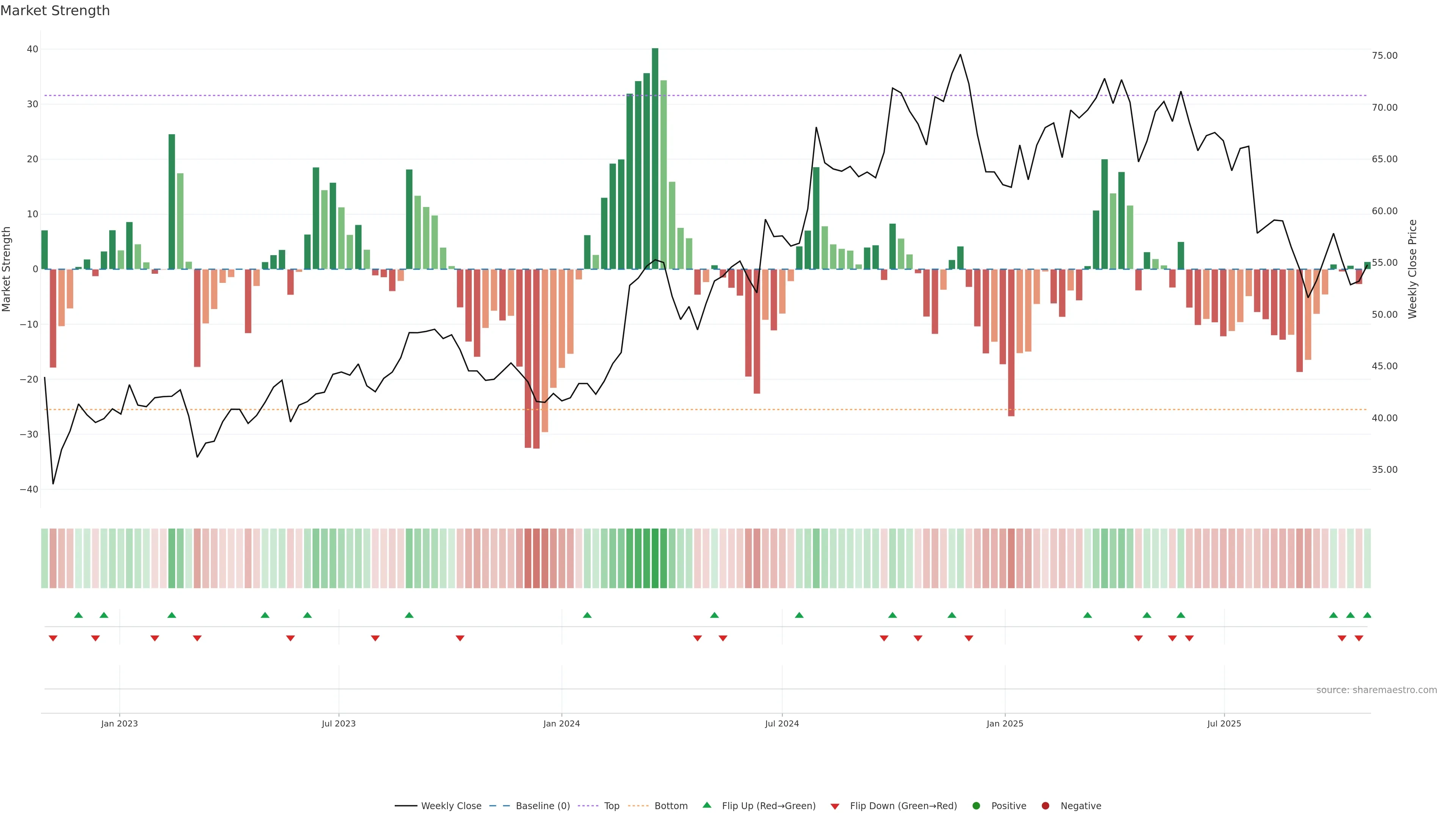
Task: Click the rightmost red flip-down triangle marker
Action: coord(1359,638)
